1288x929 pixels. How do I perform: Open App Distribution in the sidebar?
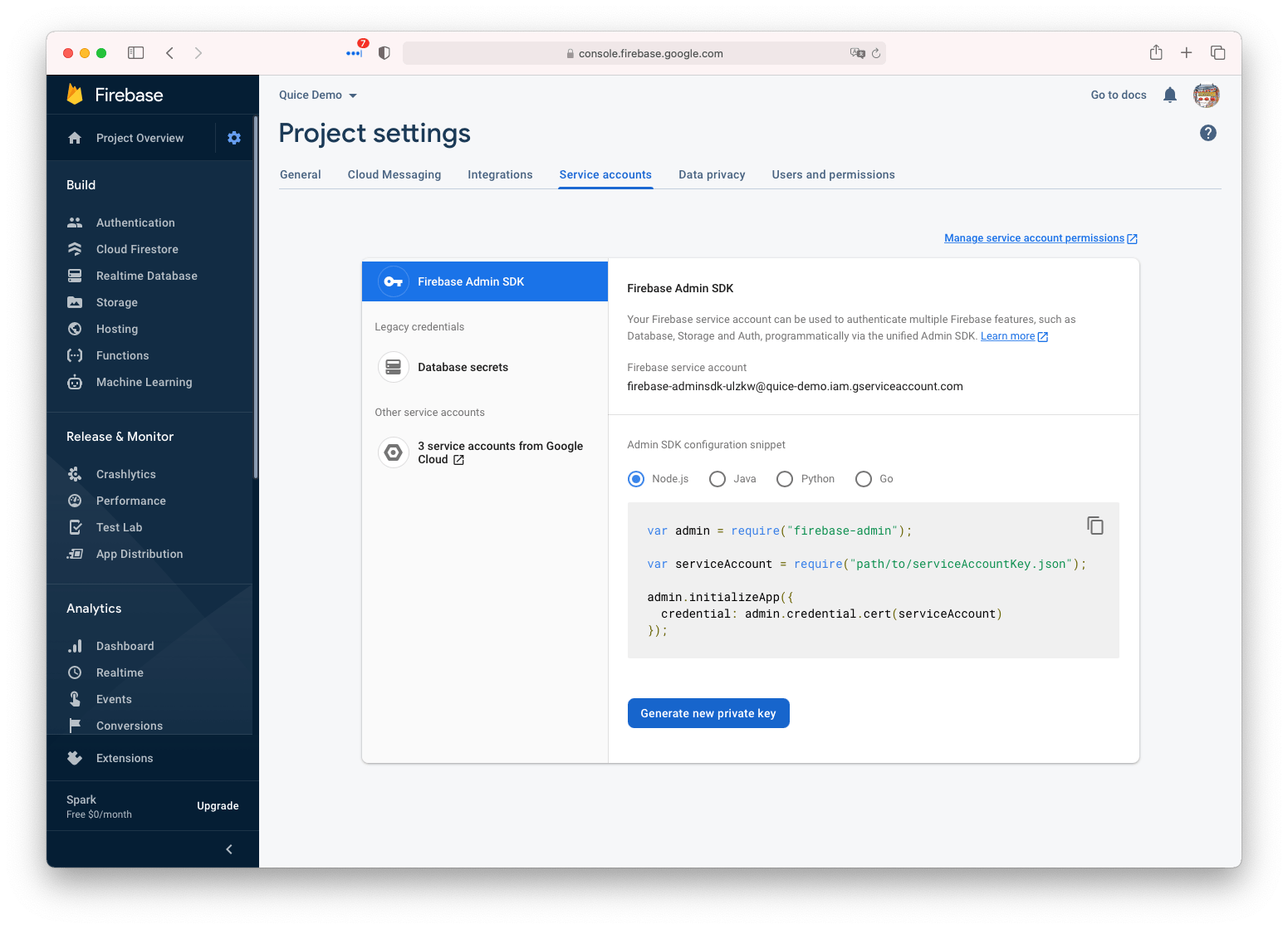pyautogui.click(x=139, y=554)
